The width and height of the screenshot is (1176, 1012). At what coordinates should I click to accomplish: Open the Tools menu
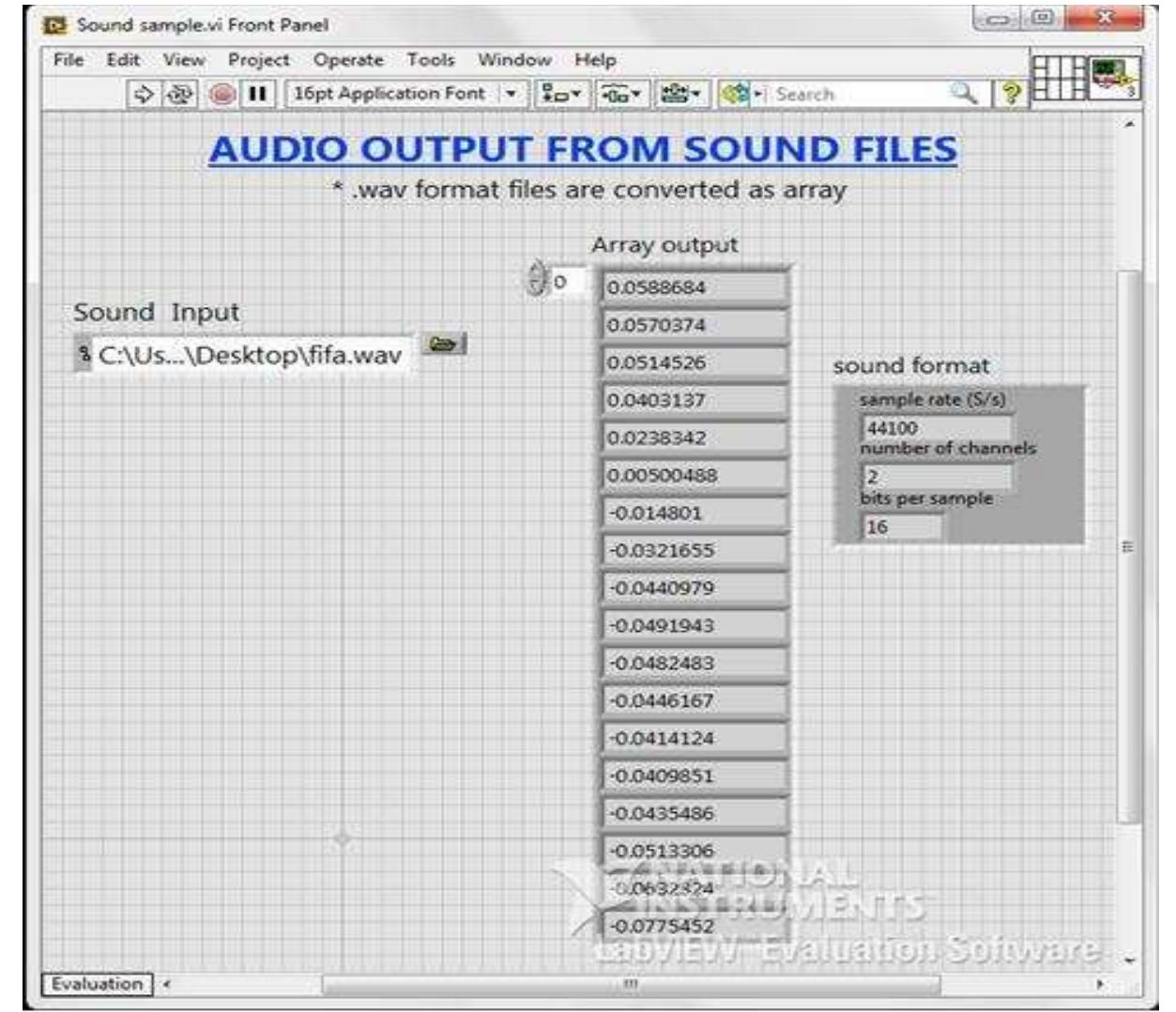[431, 60]
